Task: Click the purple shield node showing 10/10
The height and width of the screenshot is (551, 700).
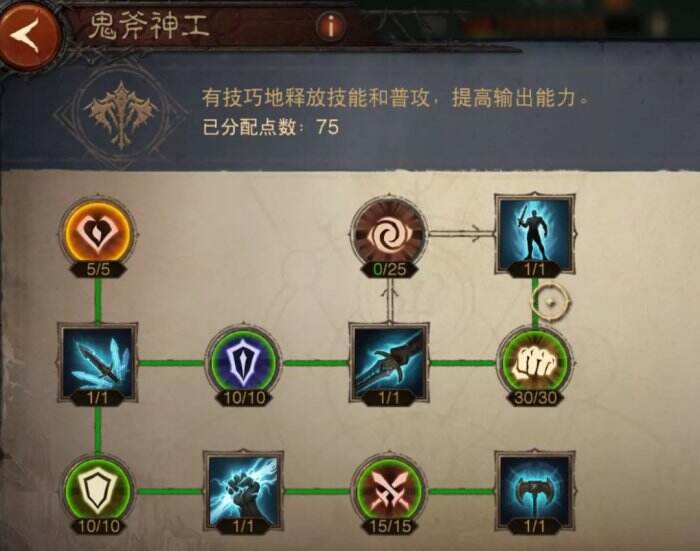Action: tap(244, 362)
